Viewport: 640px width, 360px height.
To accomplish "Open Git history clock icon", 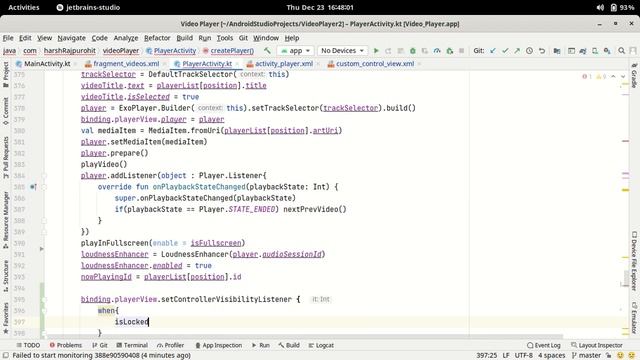I will (529, 51).
